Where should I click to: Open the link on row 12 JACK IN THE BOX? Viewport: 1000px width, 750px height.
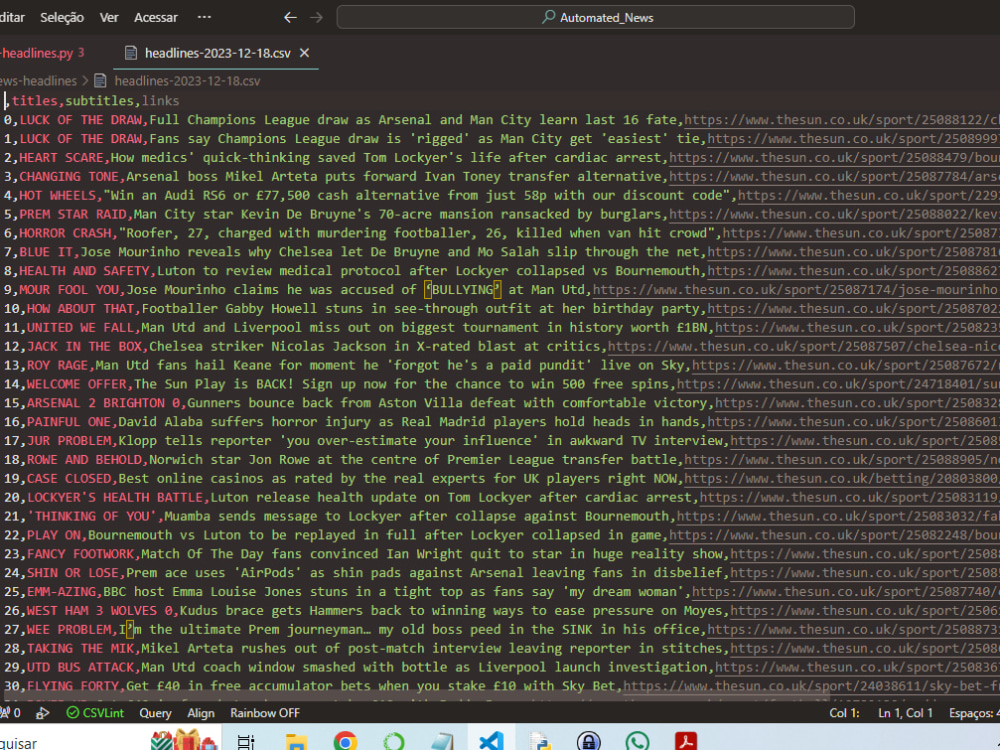pyautogui.click(x=804, y=346)
